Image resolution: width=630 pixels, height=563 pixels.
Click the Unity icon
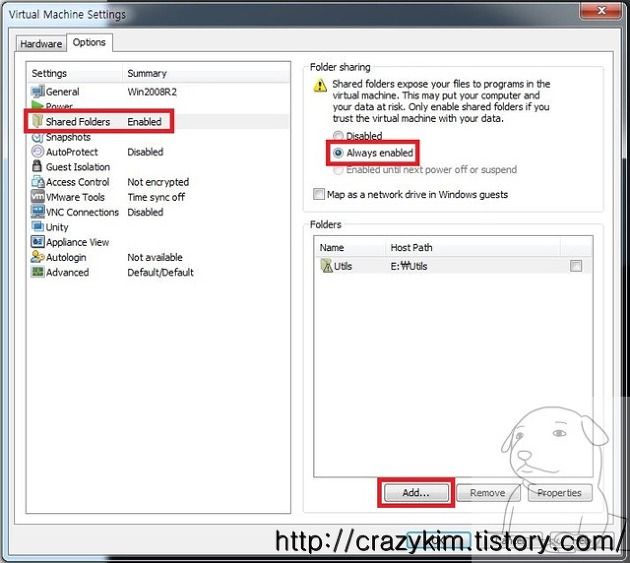pyautogui.click(x=37, y=227)
